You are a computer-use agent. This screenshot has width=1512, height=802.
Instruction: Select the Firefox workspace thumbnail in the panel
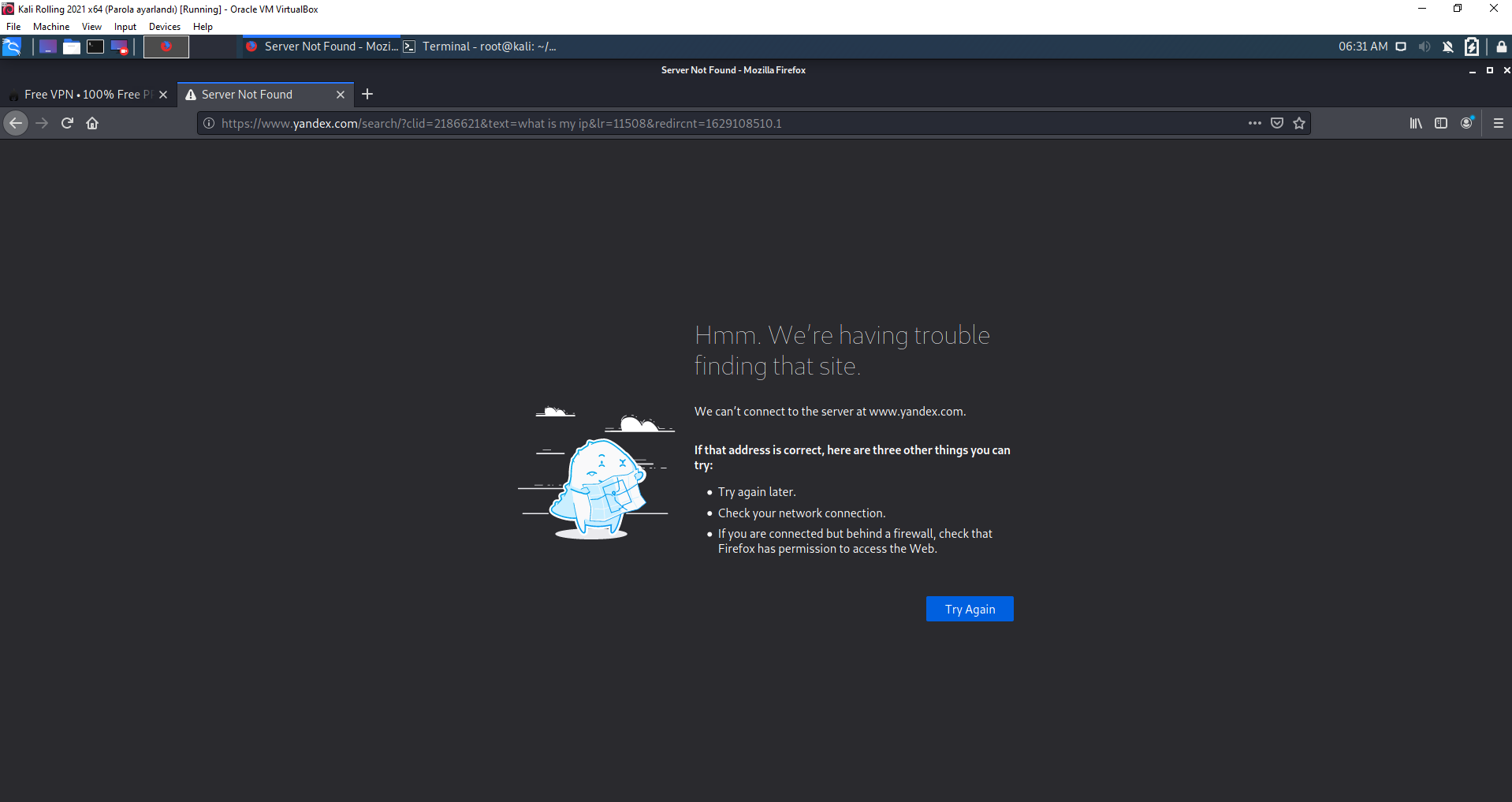tap(166, 47)
